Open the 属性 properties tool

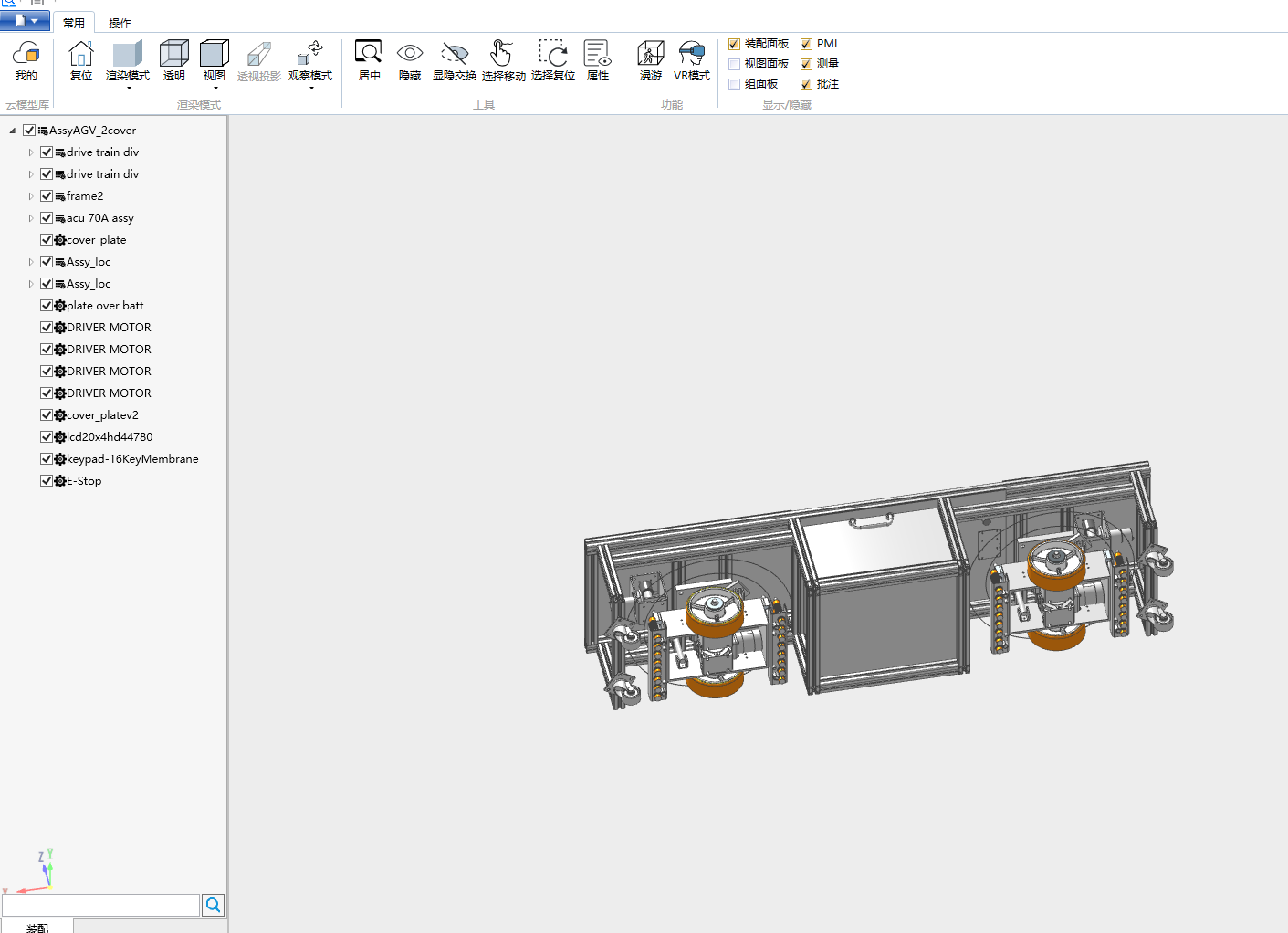[x=597, y=60]
